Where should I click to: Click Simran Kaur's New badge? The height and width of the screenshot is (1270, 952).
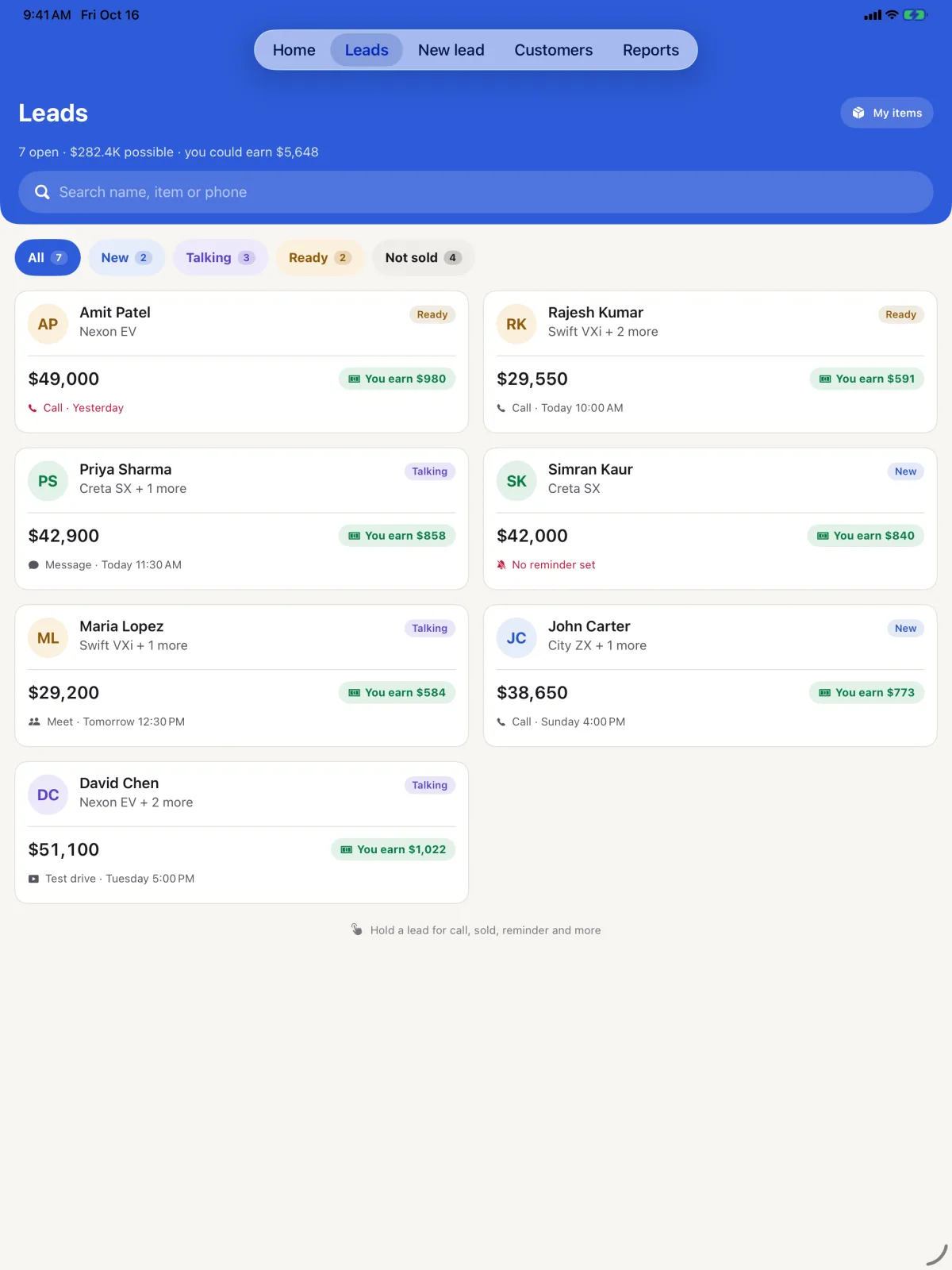click(905, 471)
